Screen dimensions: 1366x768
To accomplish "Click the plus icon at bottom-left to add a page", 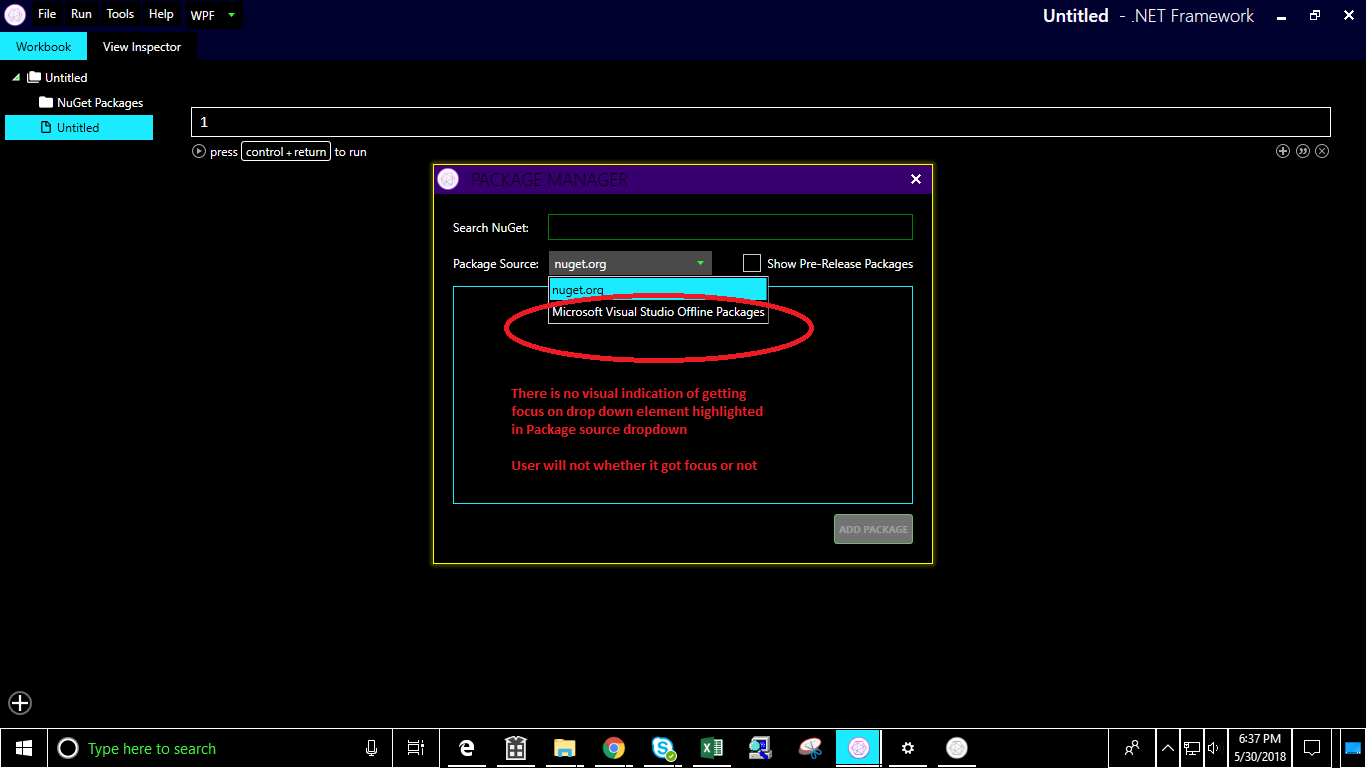I will [x=20, y=703].
